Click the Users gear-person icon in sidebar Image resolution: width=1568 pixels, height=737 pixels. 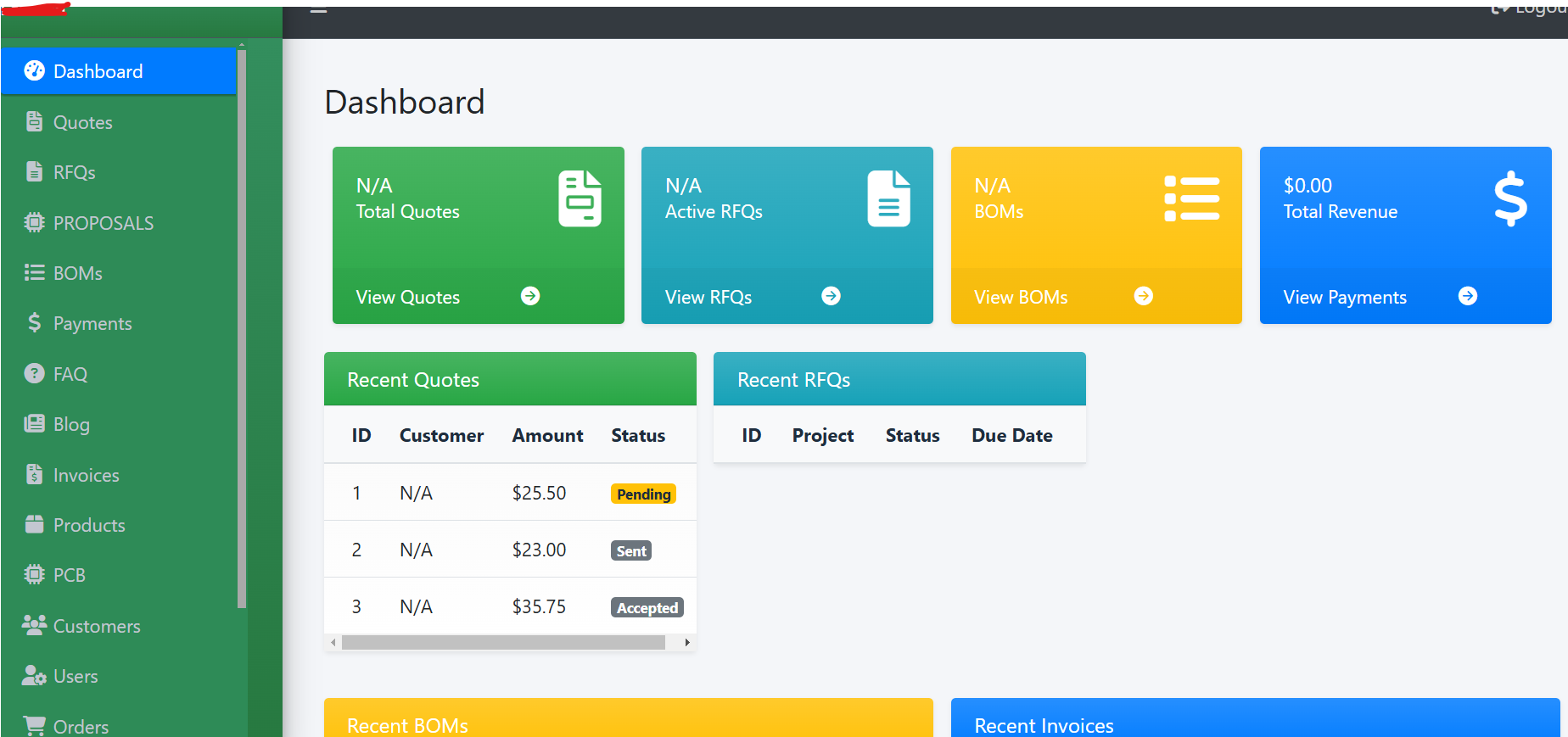click(34, 675)
